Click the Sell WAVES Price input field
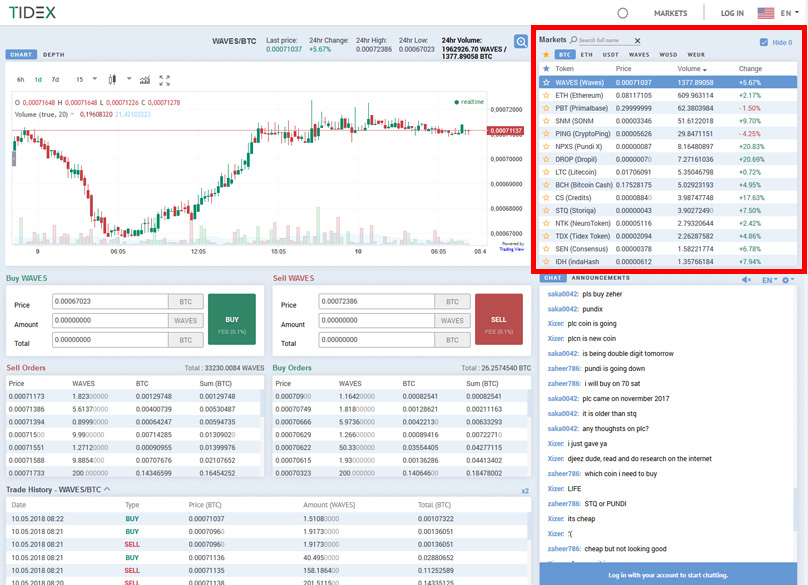 click(x=376, y=302)
